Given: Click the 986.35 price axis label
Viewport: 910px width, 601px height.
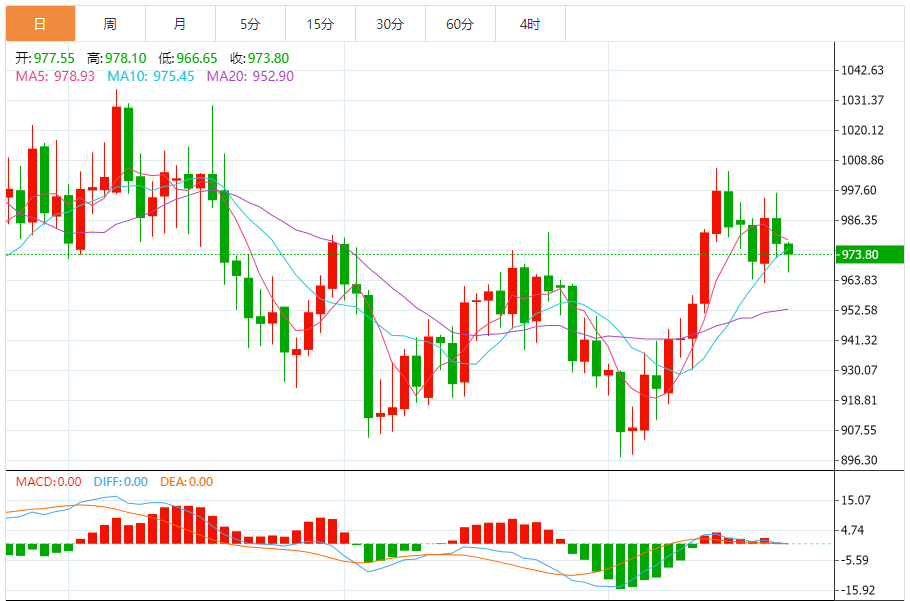Looking at the screenshot, I should [x=860, y=220].
